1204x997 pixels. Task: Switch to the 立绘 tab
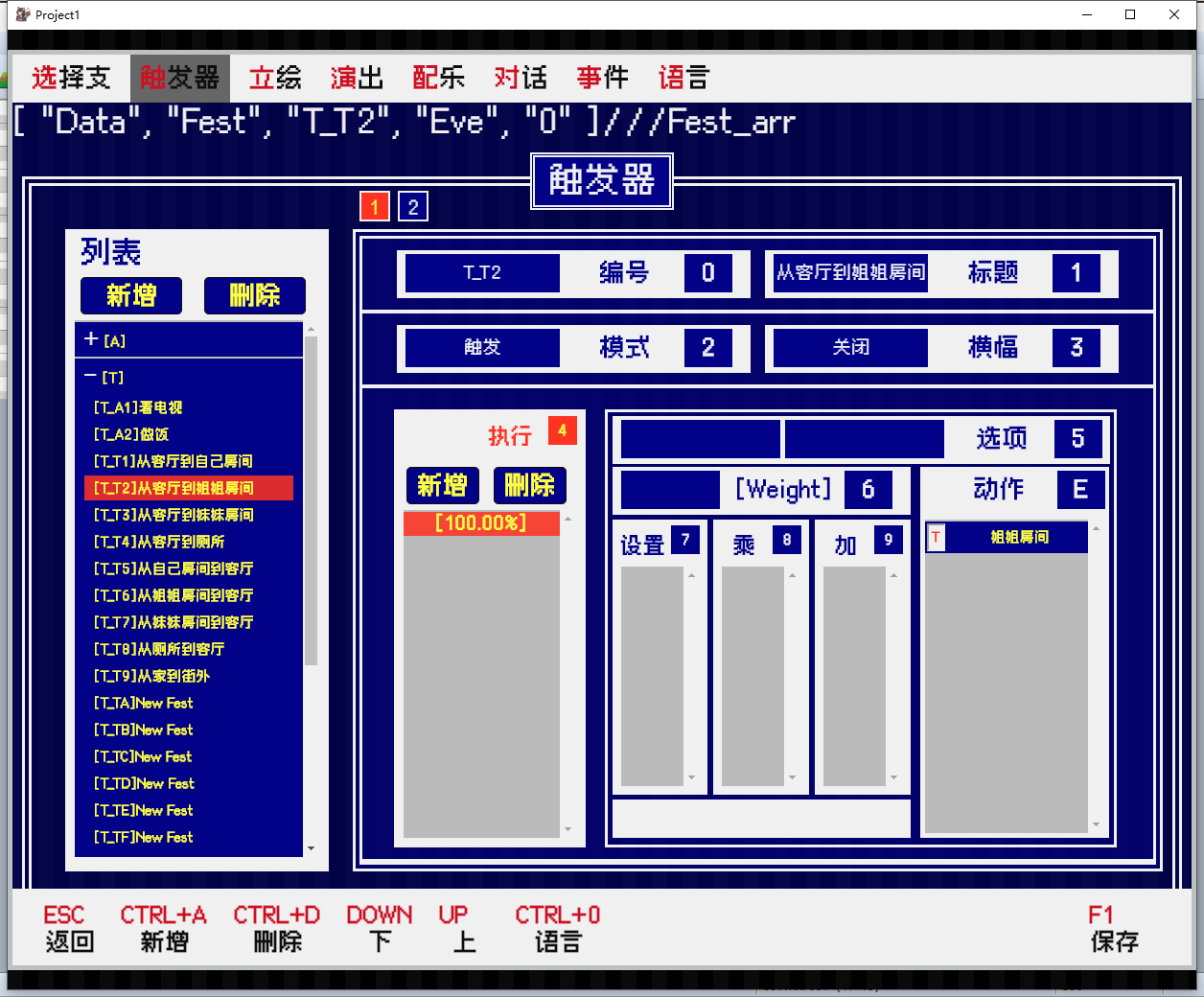[x=275, y=78]
